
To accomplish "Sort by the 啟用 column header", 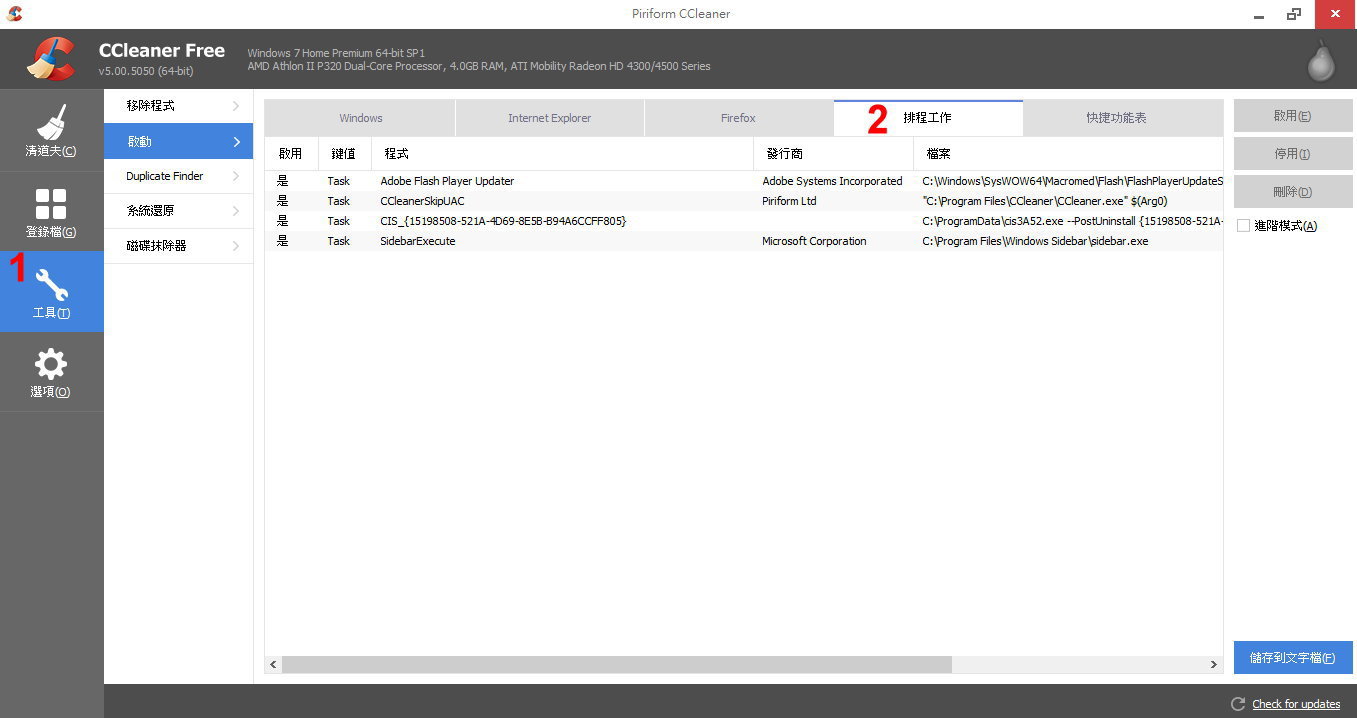I will [291, 154].
